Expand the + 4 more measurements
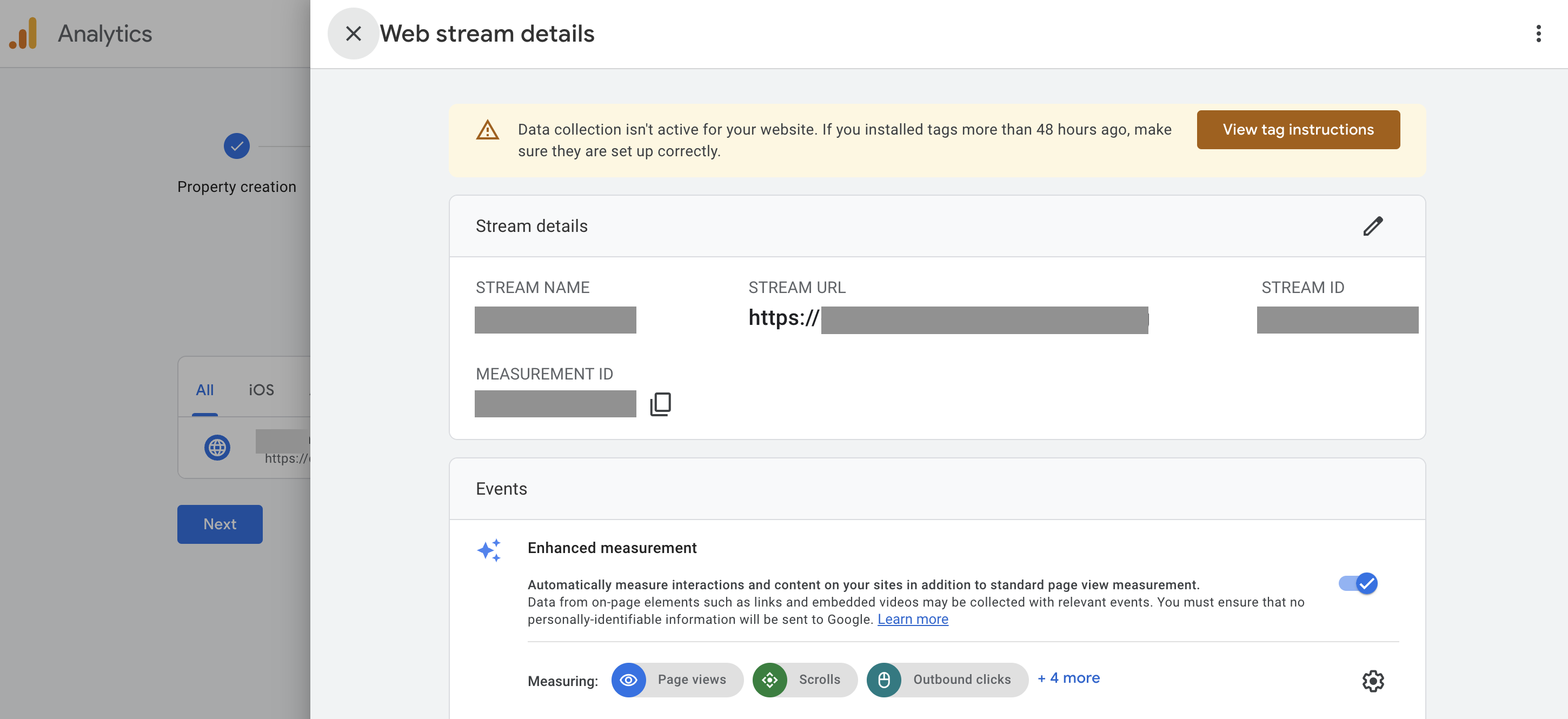Screen dimensions: 1568x719 pos(1068,677)
